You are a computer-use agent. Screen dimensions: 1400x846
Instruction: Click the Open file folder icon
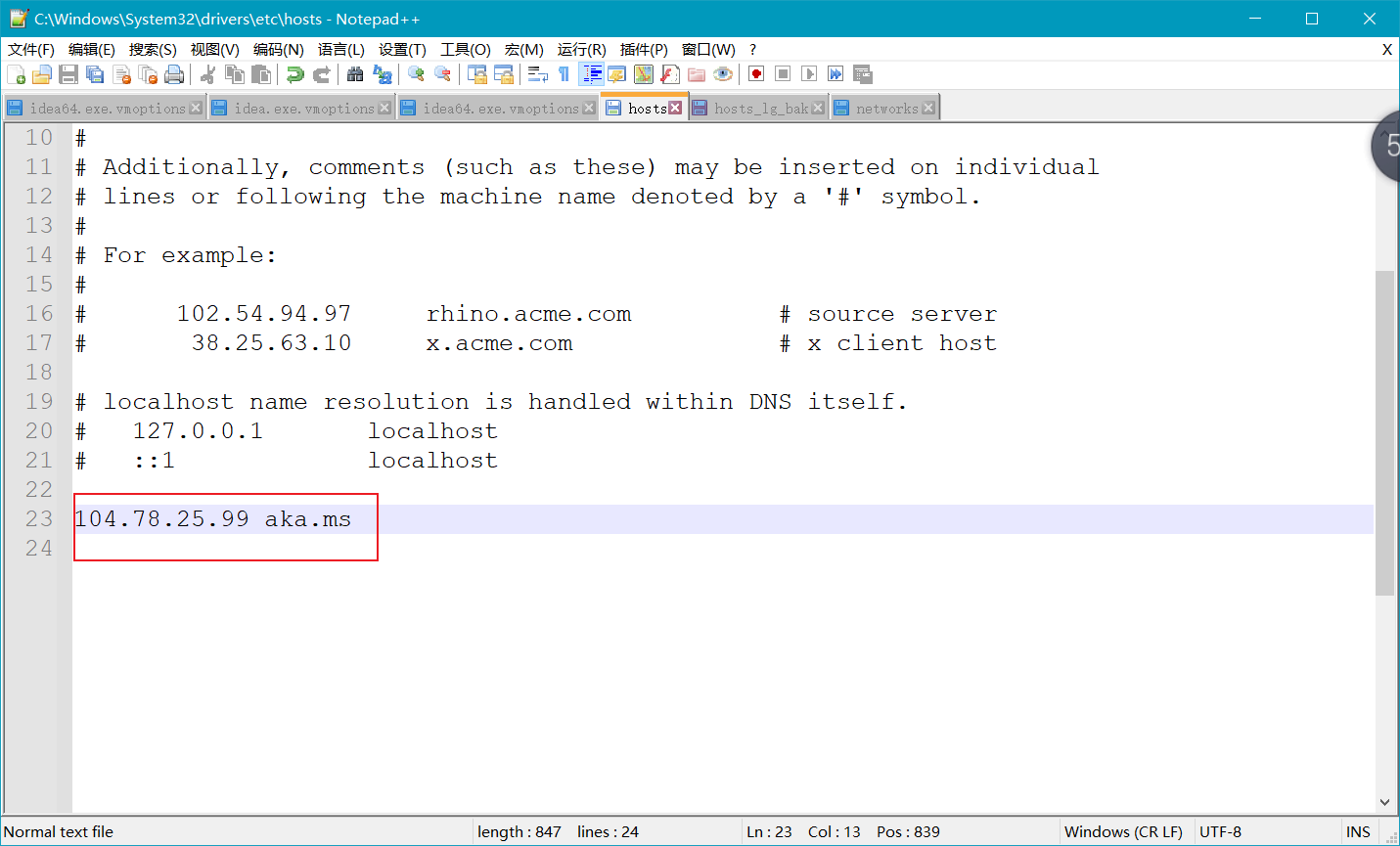pos(42,74)
